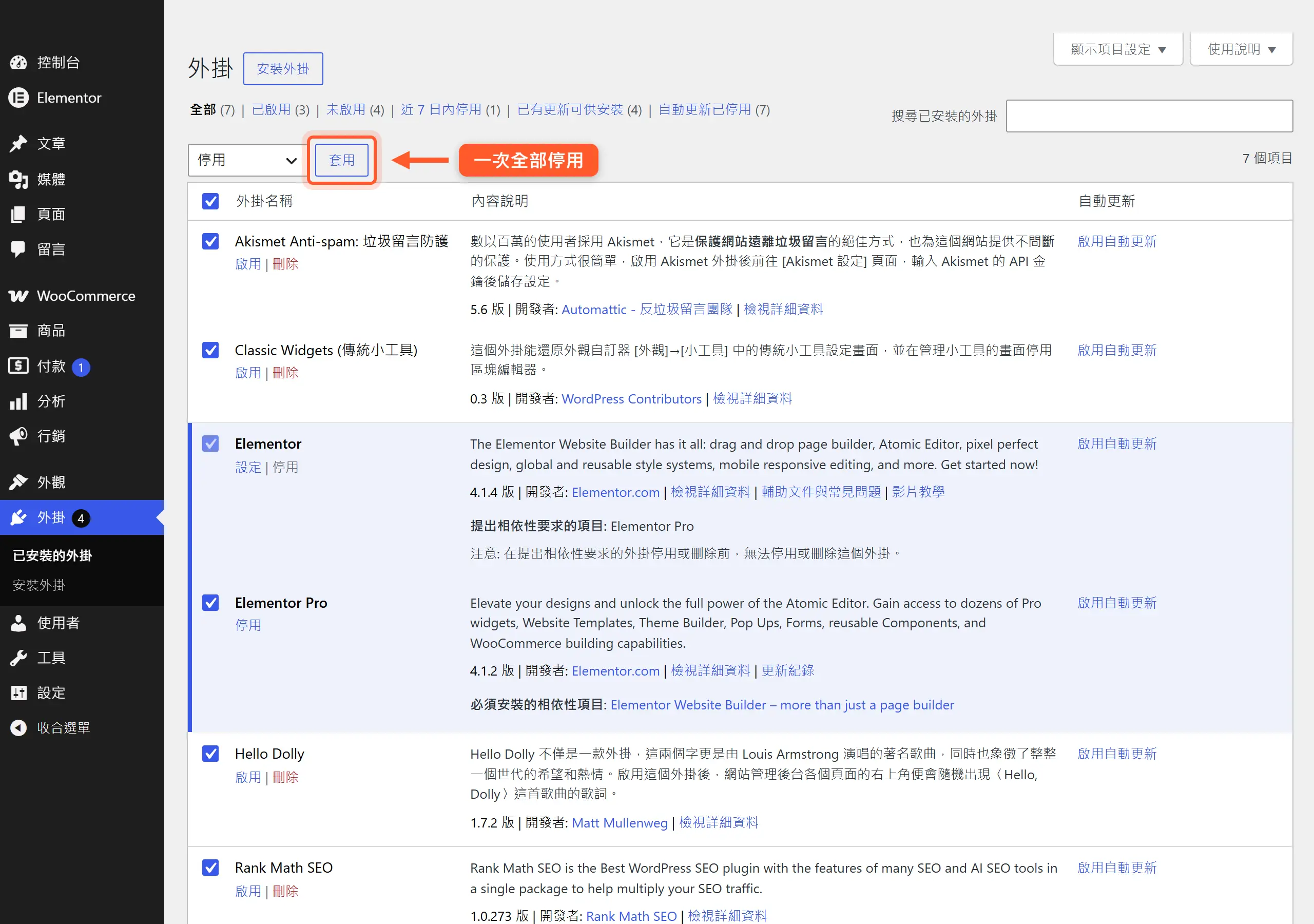
Task: Click the 工具 wrench icon
Action: 18,658
